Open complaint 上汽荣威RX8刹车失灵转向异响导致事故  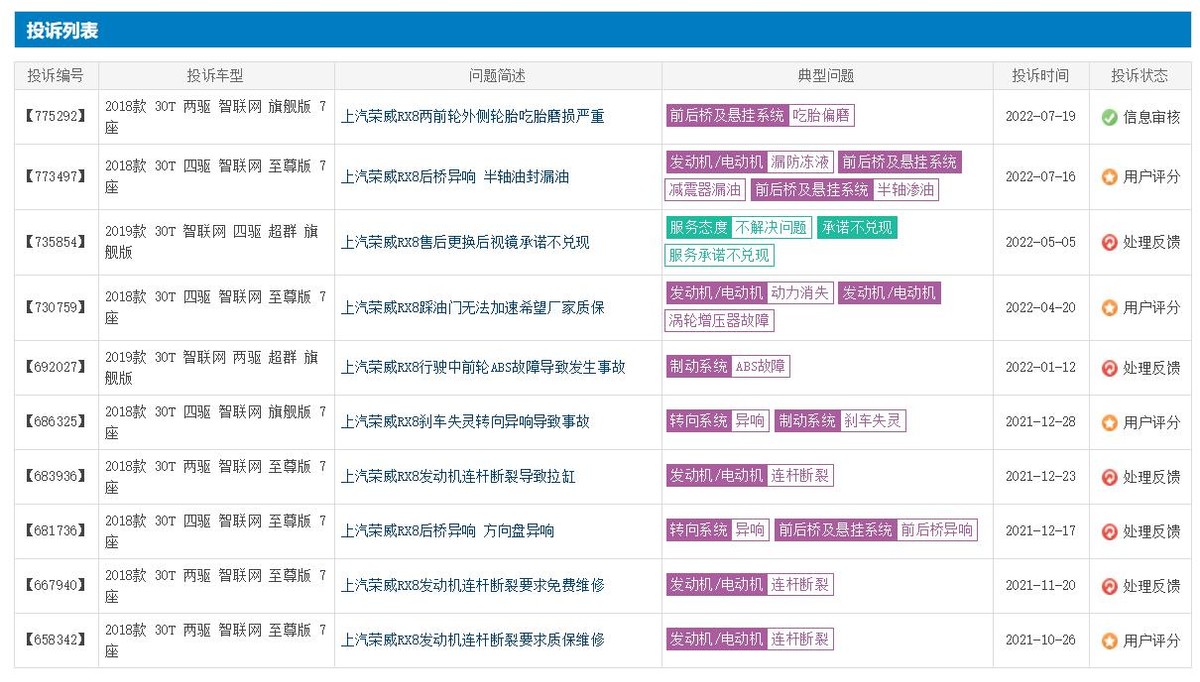(x=465, y=422)
